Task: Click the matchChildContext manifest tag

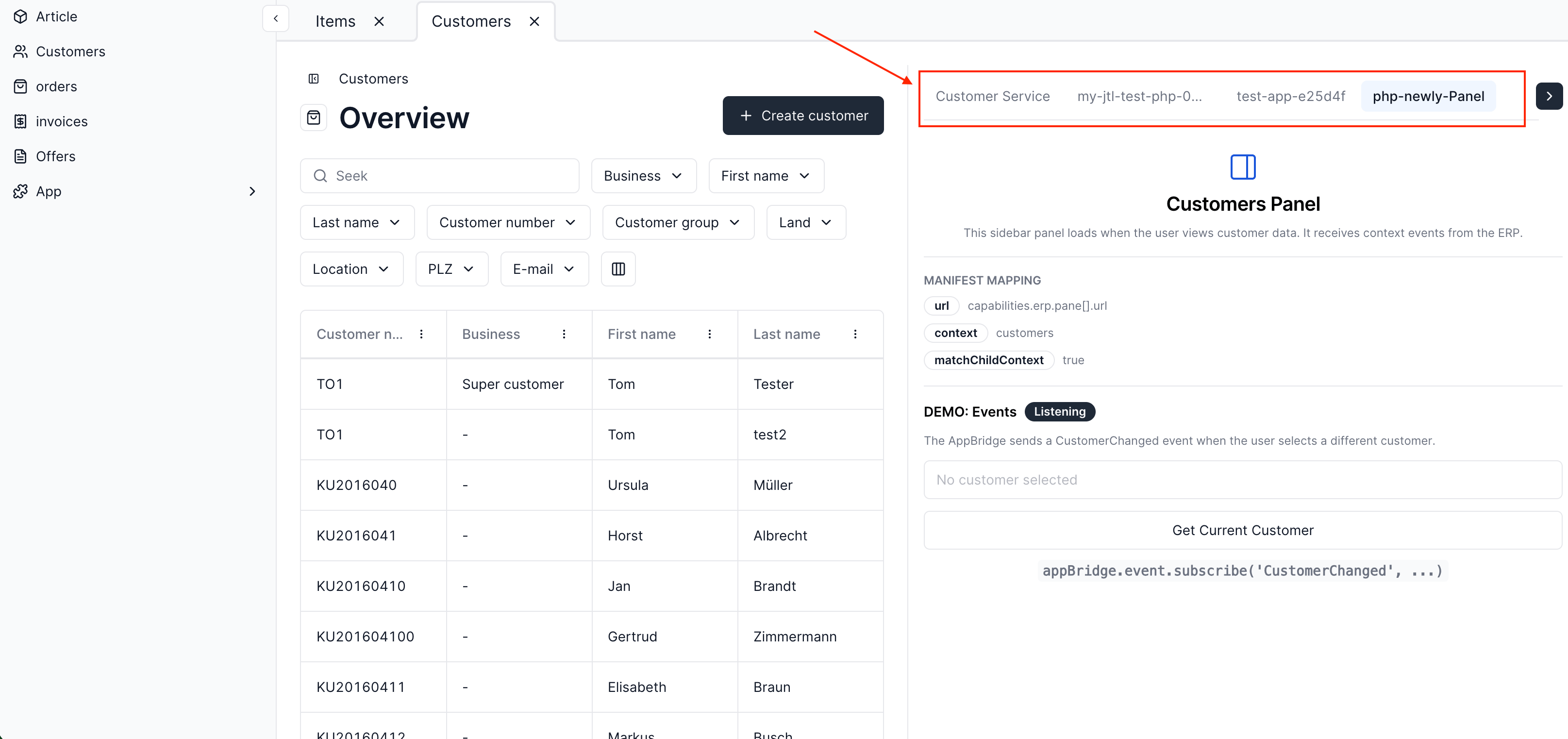Action: [988, 360]
